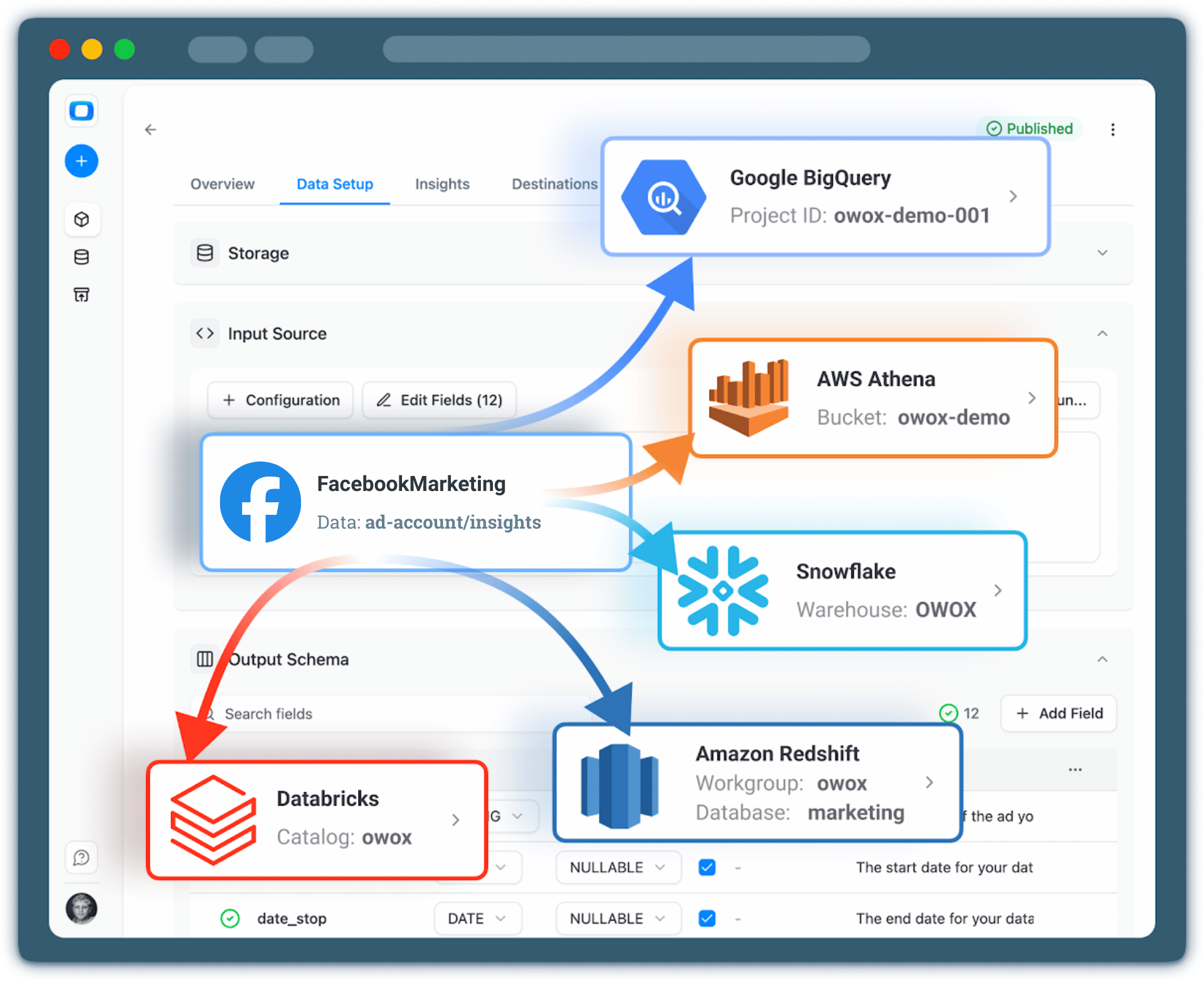Open Edit Fields (12)

click(x=438, y=399)
